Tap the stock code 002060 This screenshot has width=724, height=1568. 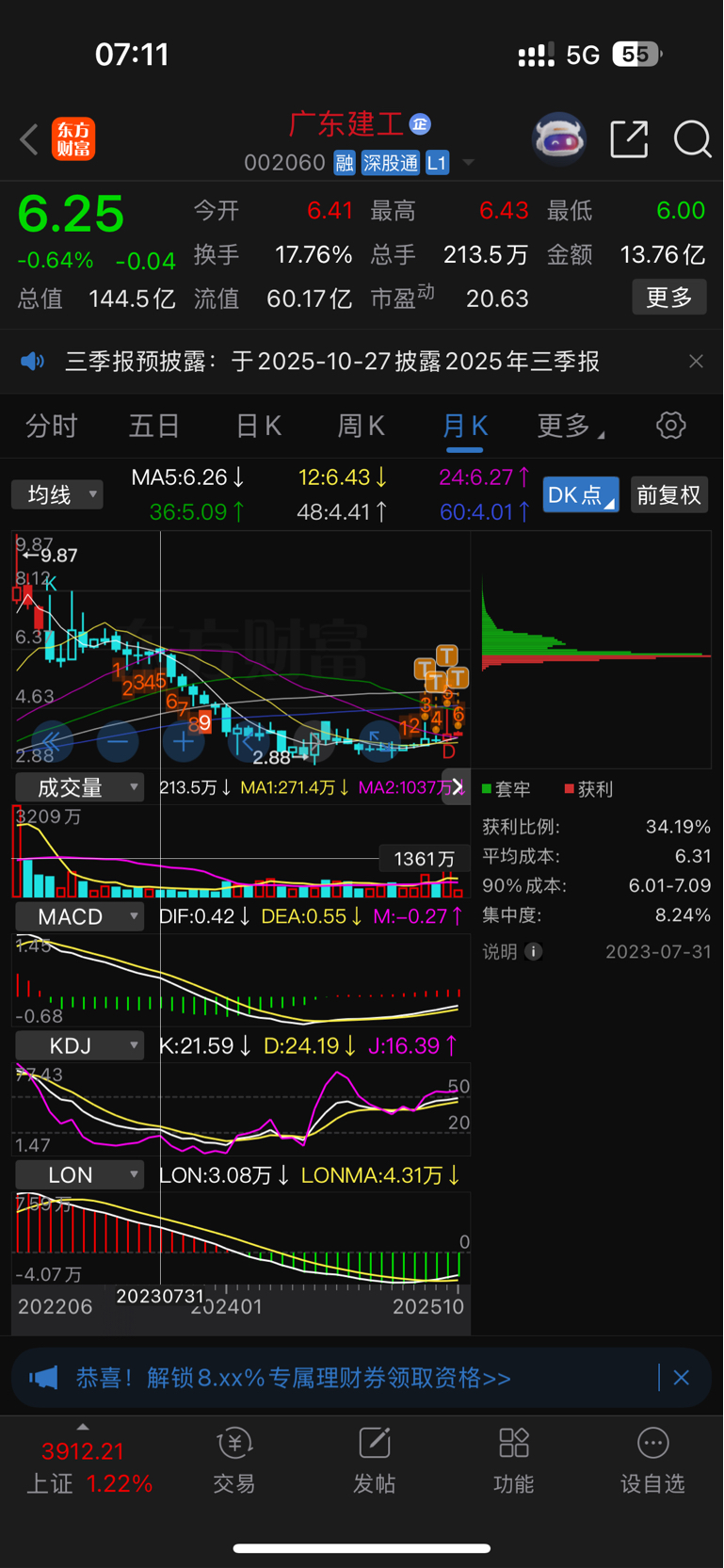(284, 163)
